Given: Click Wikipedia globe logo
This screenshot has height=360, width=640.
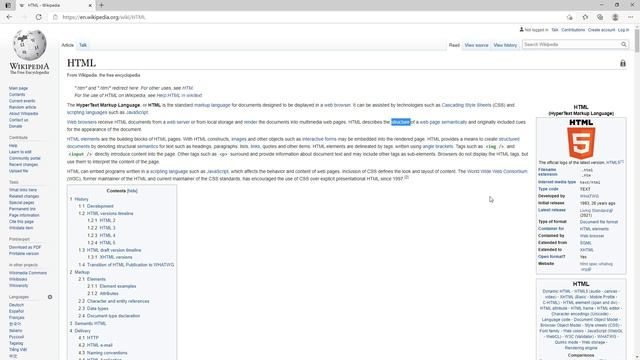Looking at the screenshot, I should coord(29,45).
